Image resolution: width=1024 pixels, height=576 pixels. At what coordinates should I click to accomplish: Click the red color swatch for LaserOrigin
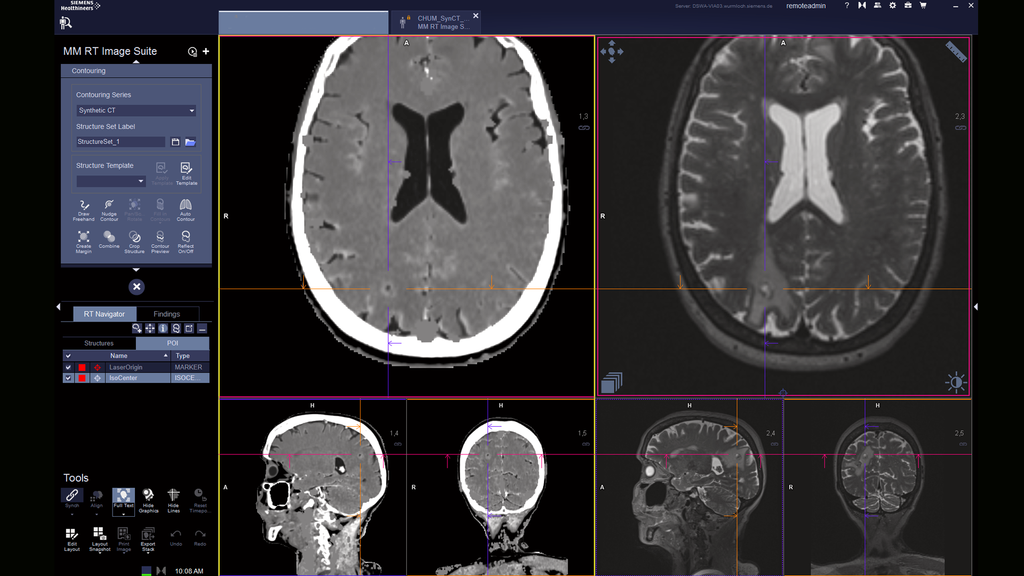point(82,367)
